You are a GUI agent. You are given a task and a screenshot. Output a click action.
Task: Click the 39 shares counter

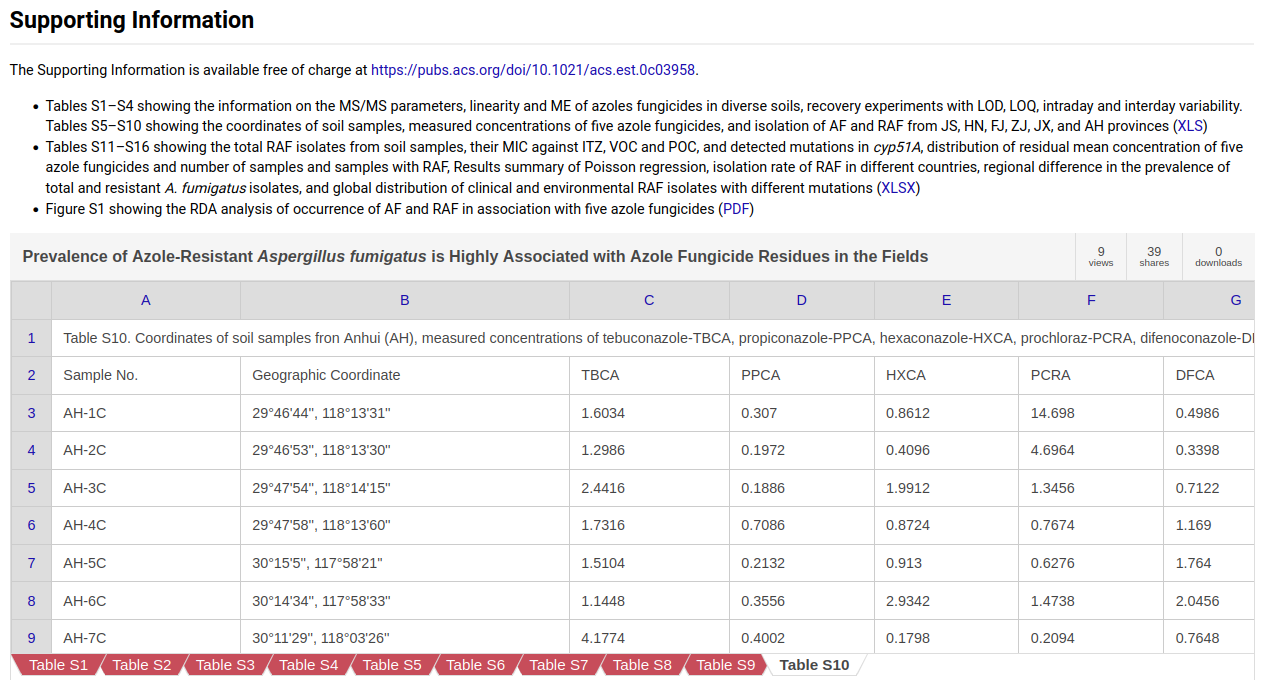coord(1154,257)
